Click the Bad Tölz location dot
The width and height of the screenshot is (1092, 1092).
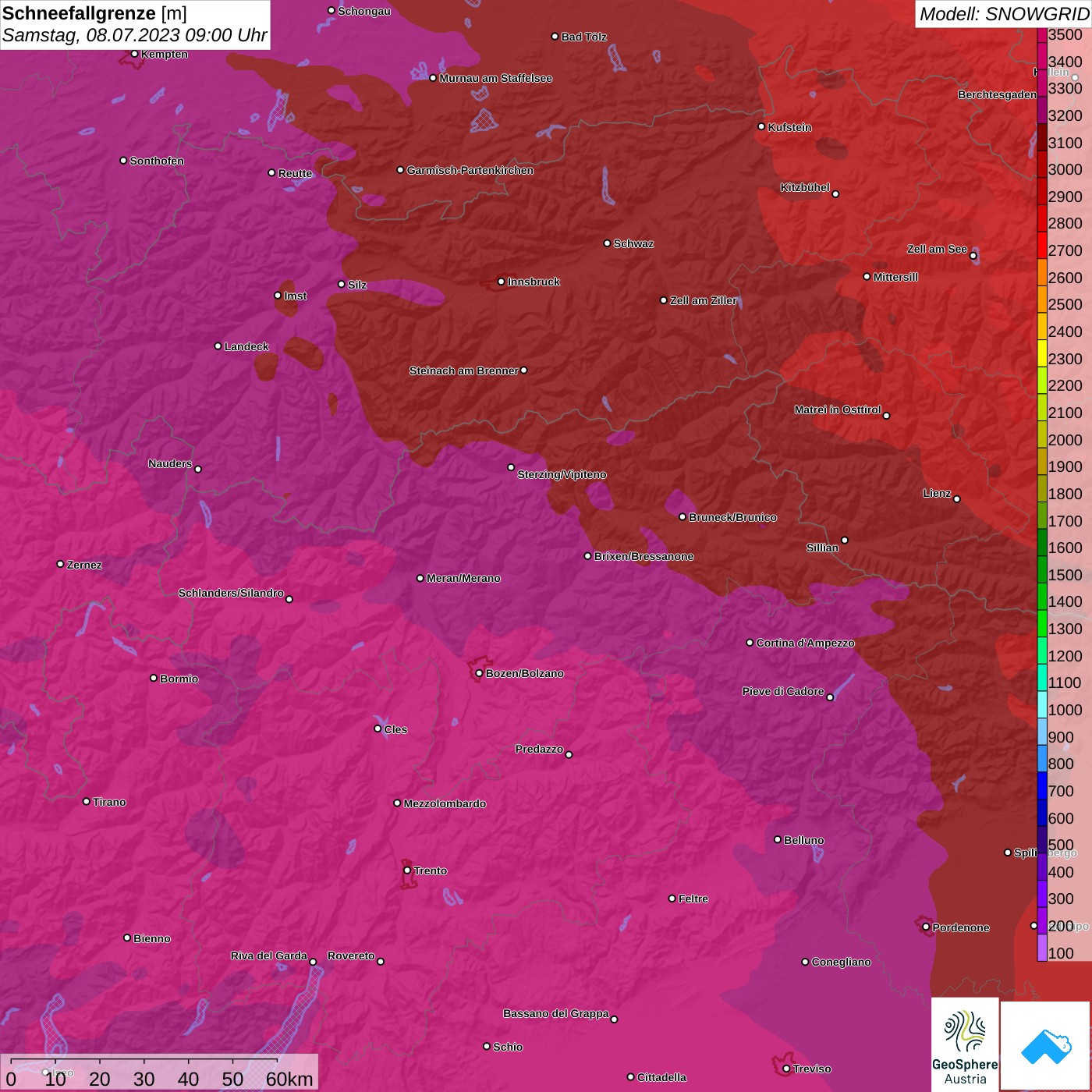click(x=555, y=36)
